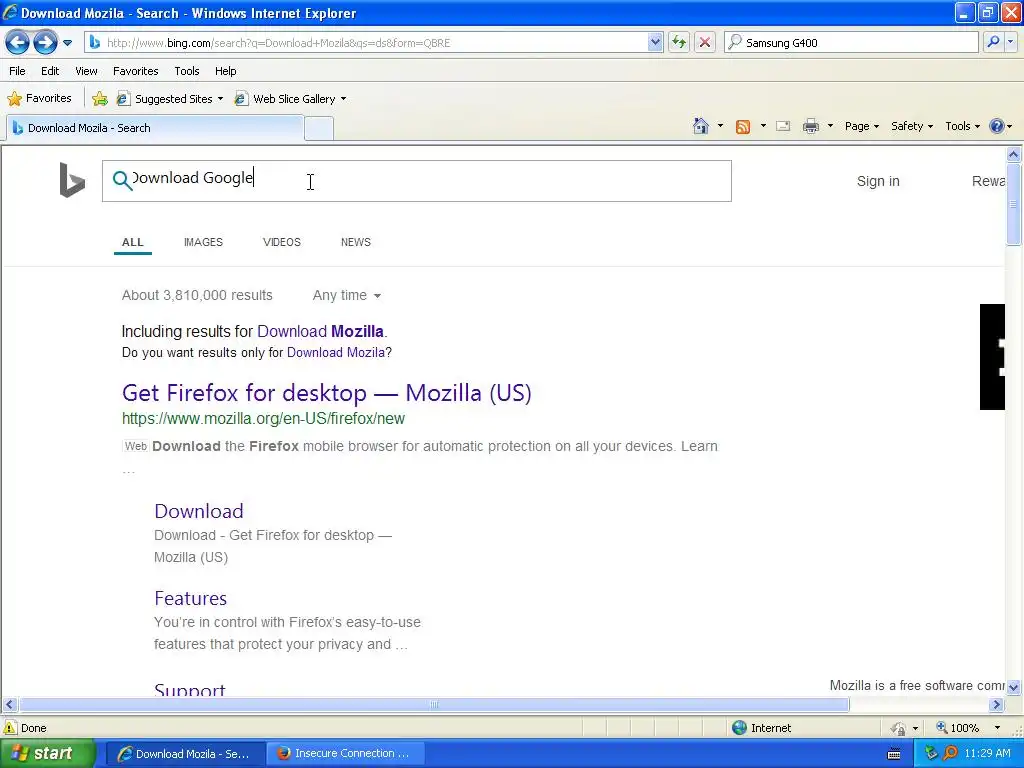Open the Edit menu

[x=50, y=71]
